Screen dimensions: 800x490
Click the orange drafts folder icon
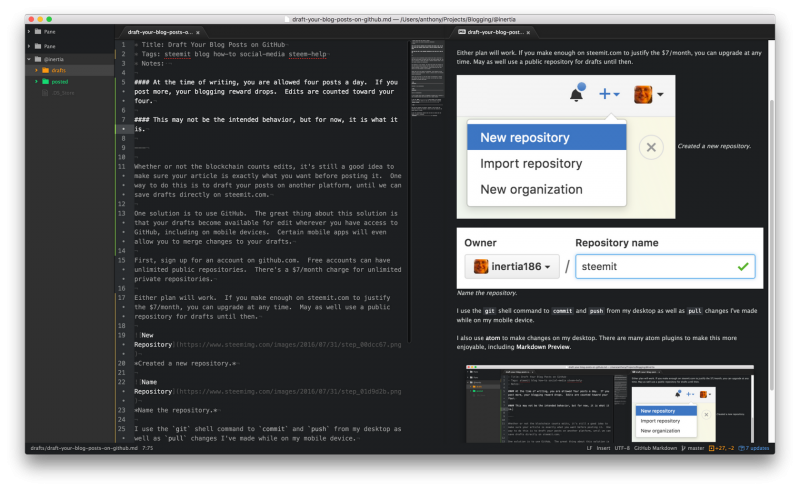point(45,70)
